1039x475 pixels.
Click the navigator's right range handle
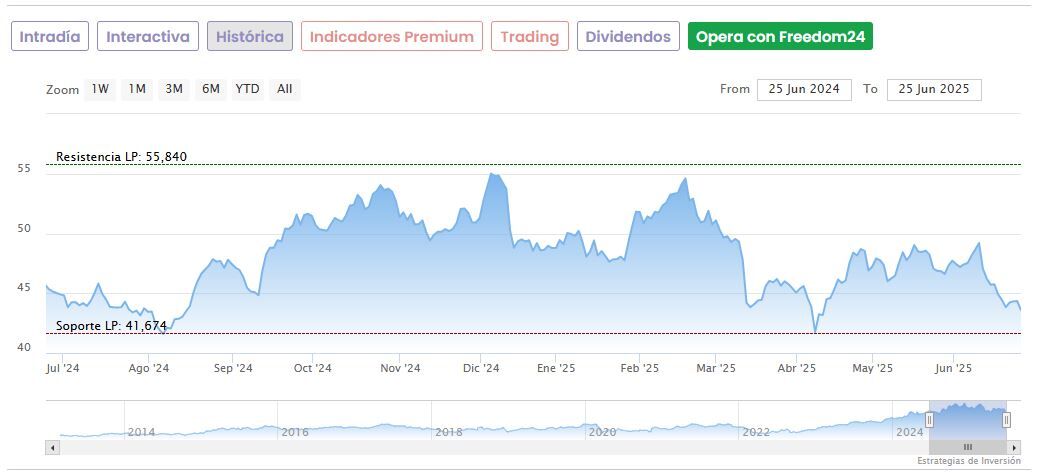point(1007,420)
